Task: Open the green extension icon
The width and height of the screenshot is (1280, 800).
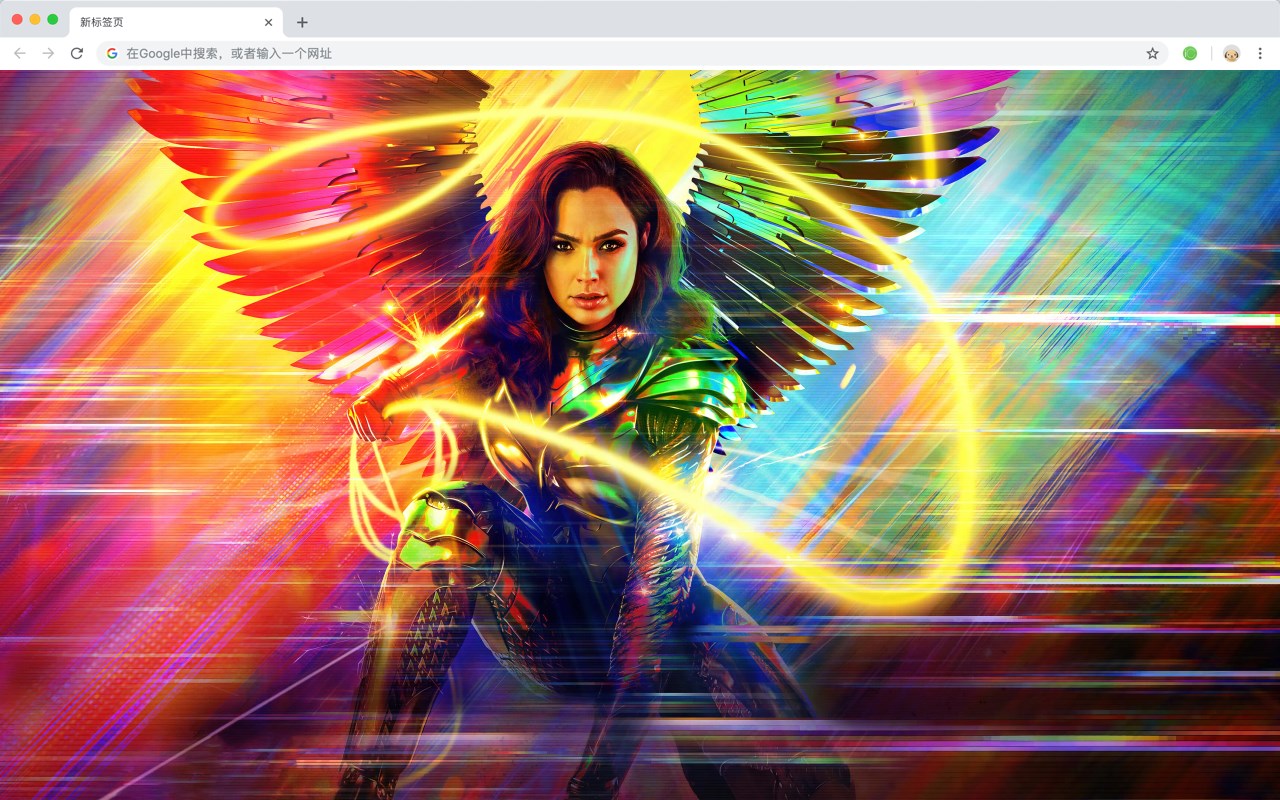Action: click(1190, 53)
